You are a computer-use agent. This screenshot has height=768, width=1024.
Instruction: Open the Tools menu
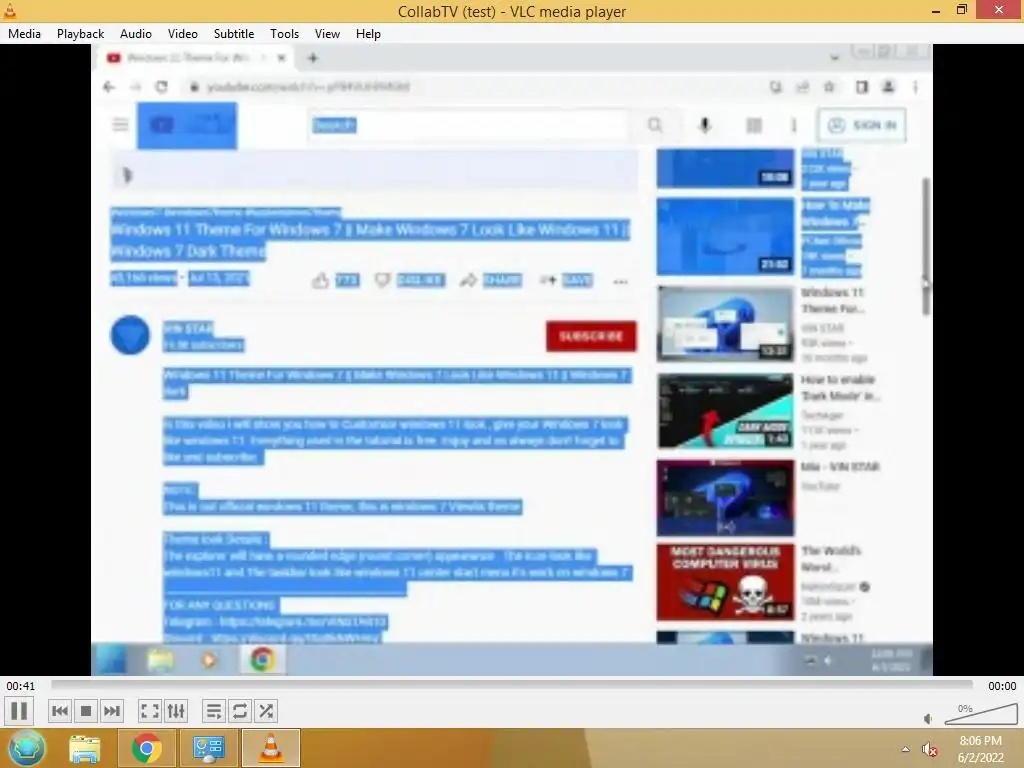(x=284, y=34)
